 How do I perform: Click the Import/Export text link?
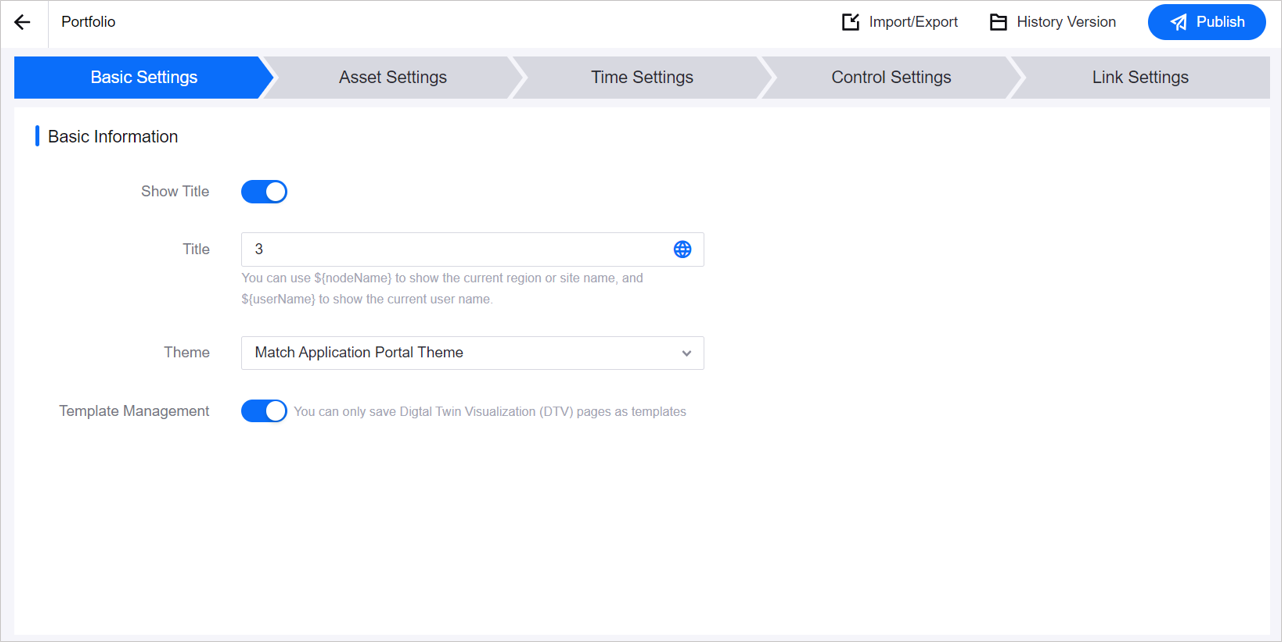913,22
